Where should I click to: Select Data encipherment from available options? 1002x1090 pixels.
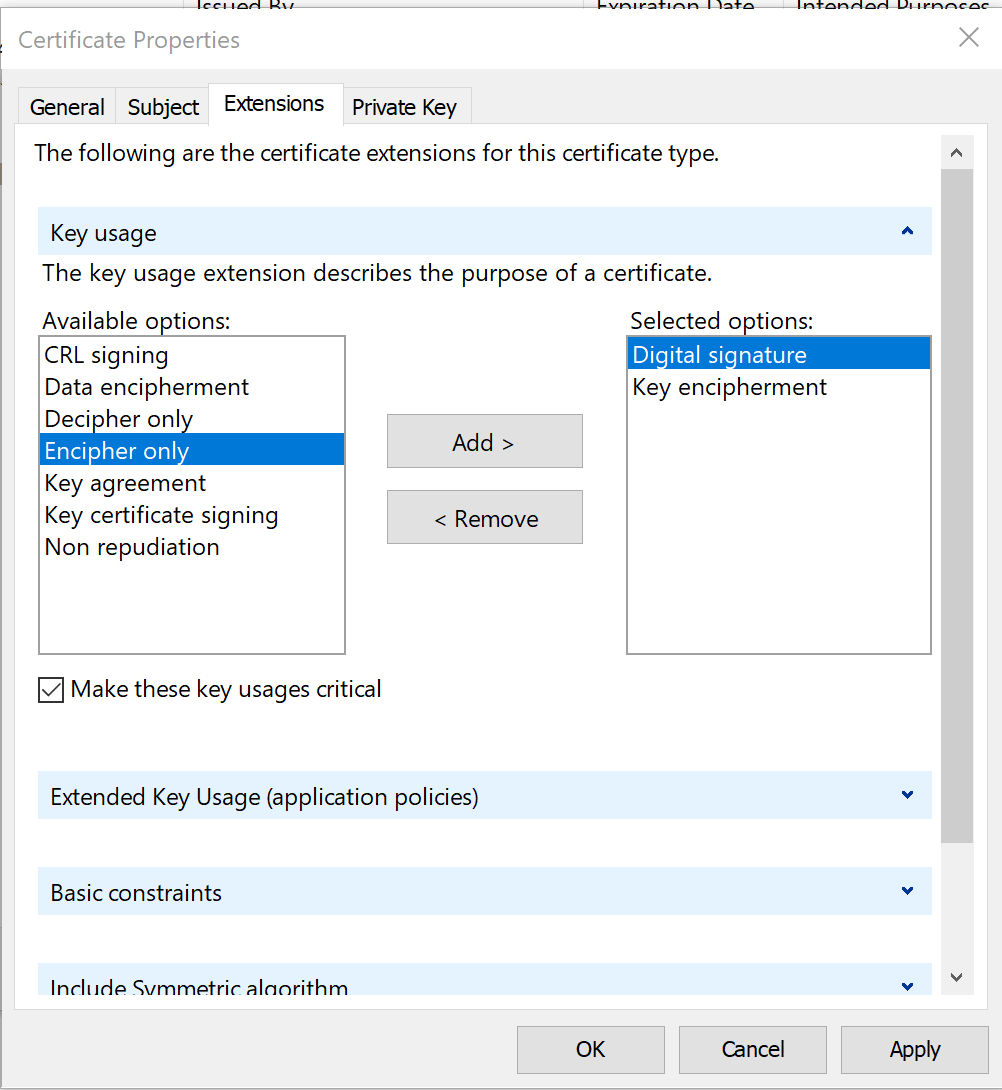coord(146,386)
